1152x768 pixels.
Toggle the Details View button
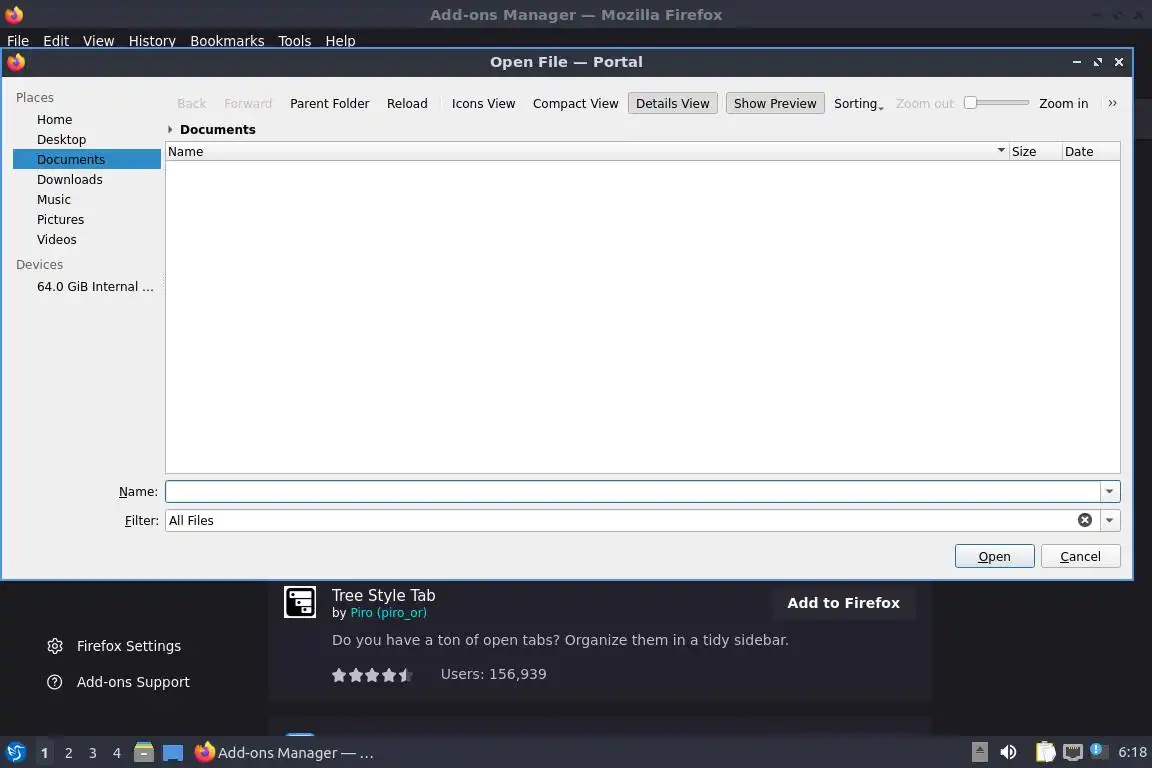click(x=672, y=104)
